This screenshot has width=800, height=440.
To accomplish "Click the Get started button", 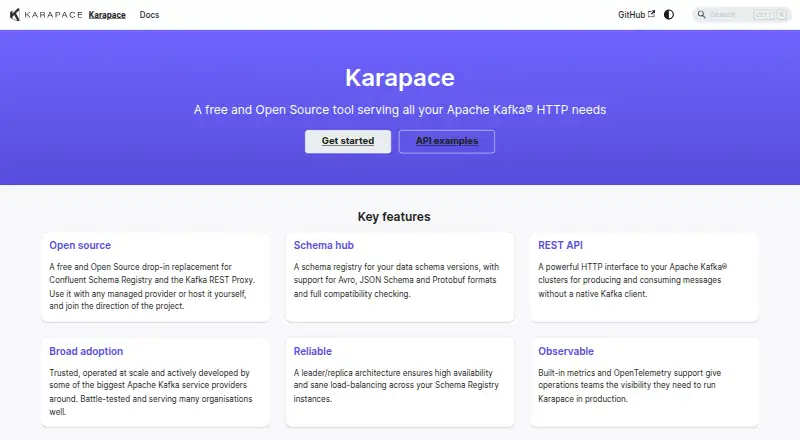I will click(348, 141).
